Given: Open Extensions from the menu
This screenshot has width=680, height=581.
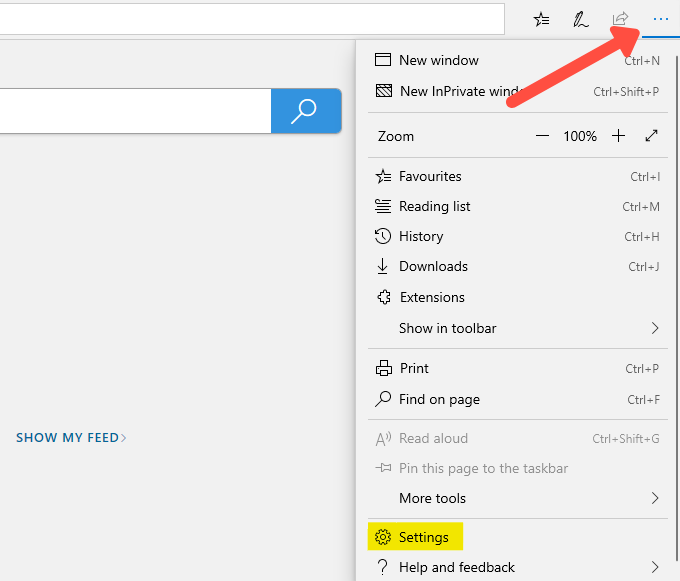Looking at the screenshot, I should point(432,297).
